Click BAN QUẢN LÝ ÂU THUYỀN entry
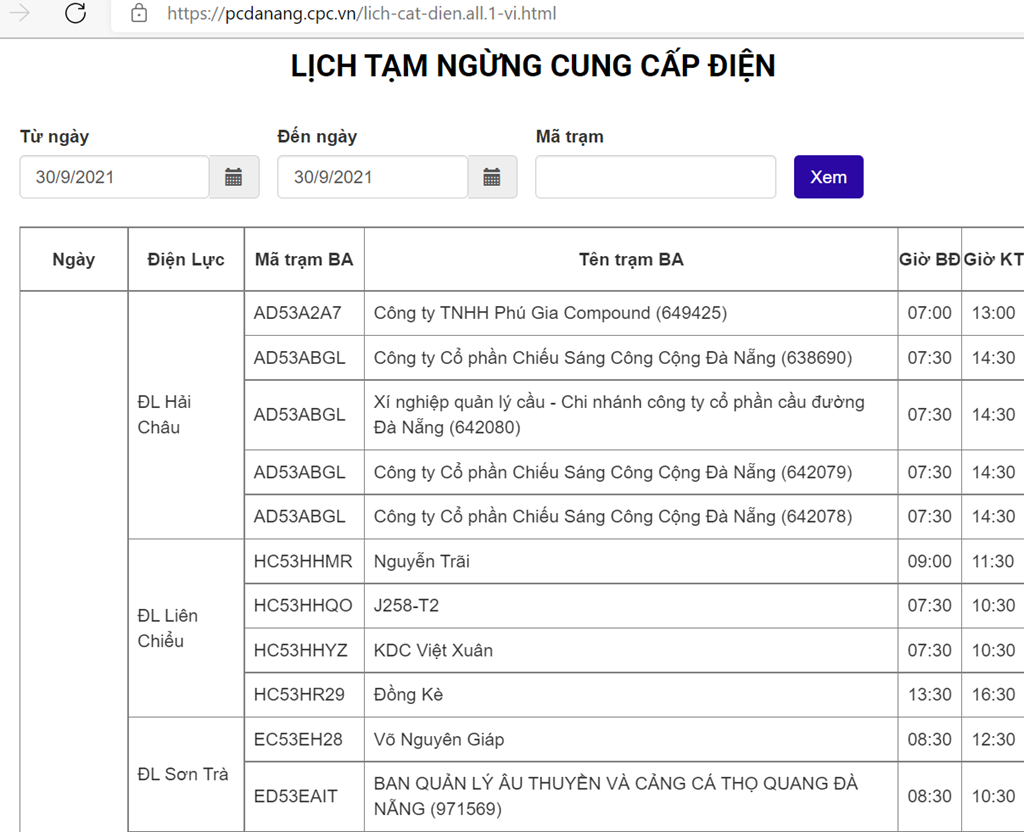Viewport: 1024px width, 832px height. [616, 796]
